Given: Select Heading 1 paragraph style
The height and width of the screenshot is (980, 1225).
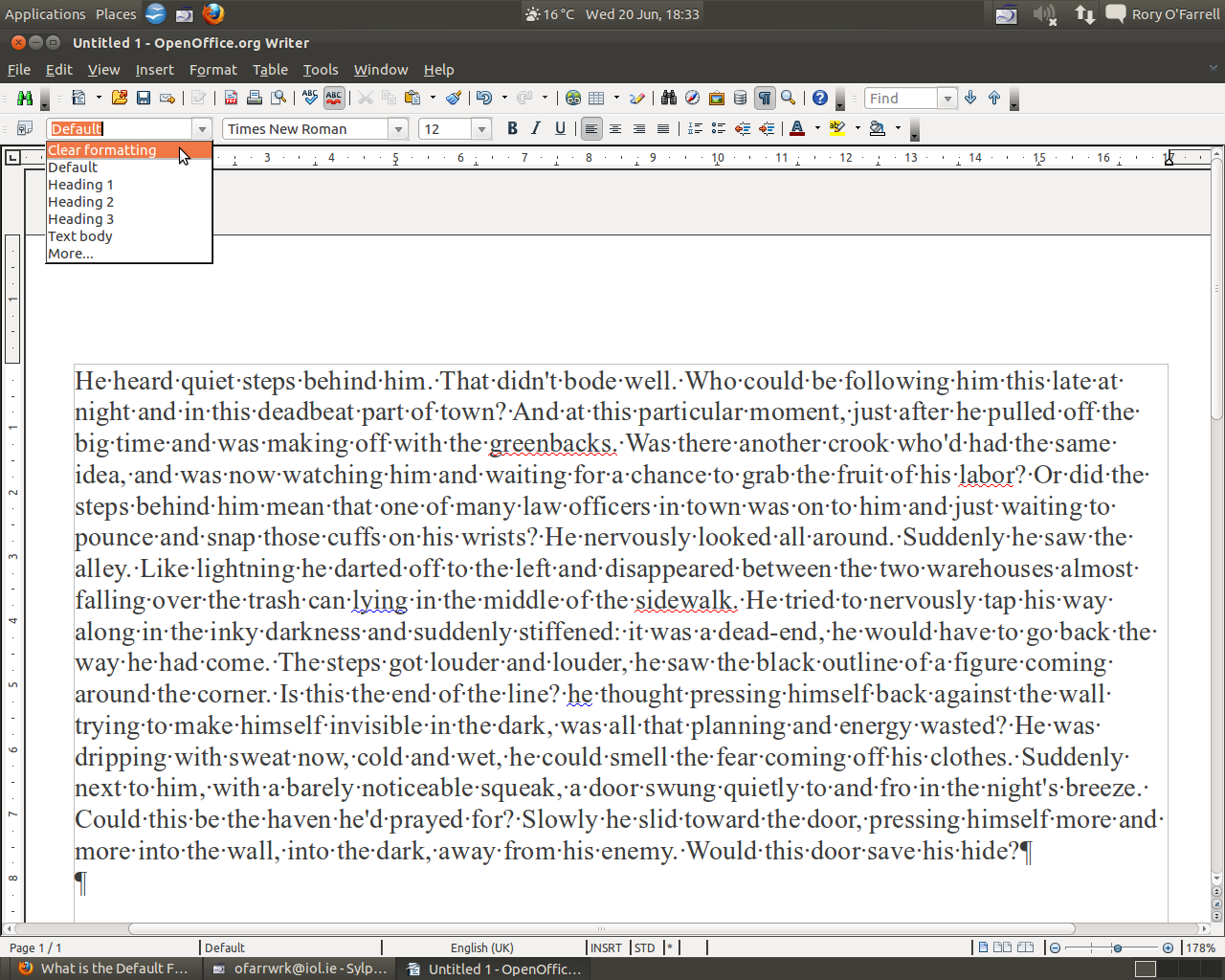Looking at the screenshot, I should pos(129,185).
